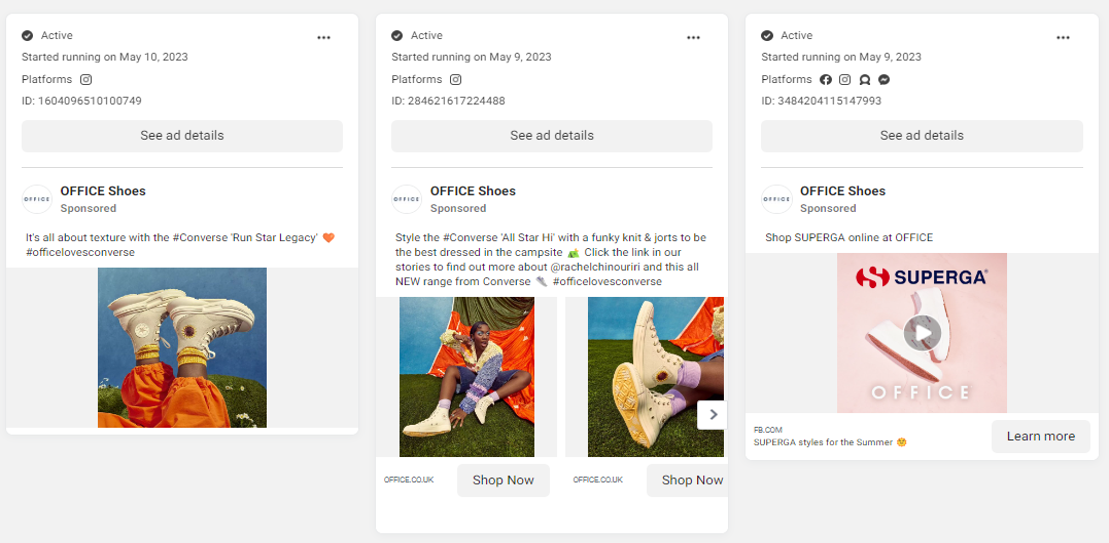Screen dimensions: 1109x543
Task: Click the Instagram platform icon on the May 10 ad
Action: (x=86, y=79)
